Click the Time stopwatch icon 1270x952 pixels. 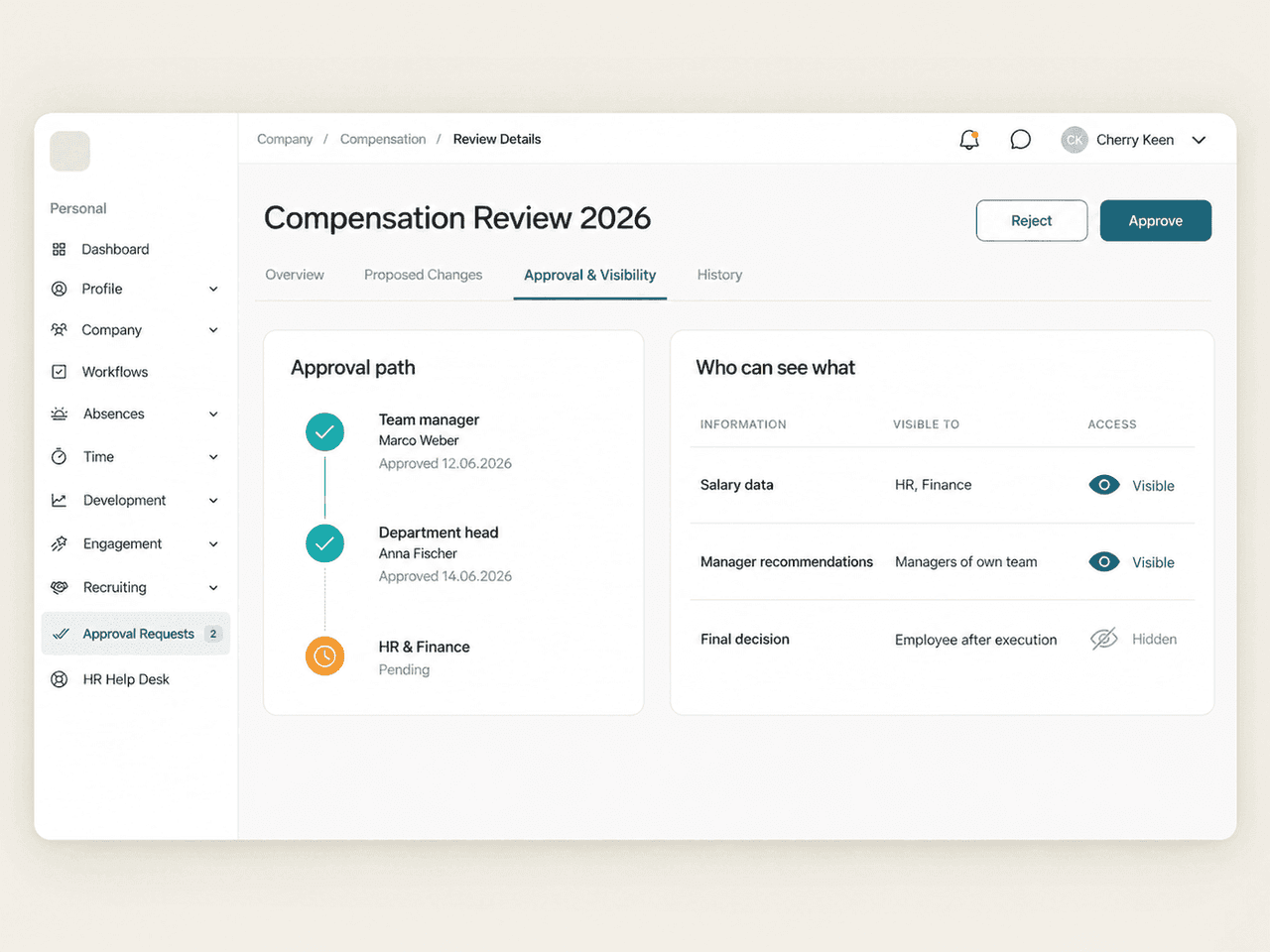[x=60, y=456]
